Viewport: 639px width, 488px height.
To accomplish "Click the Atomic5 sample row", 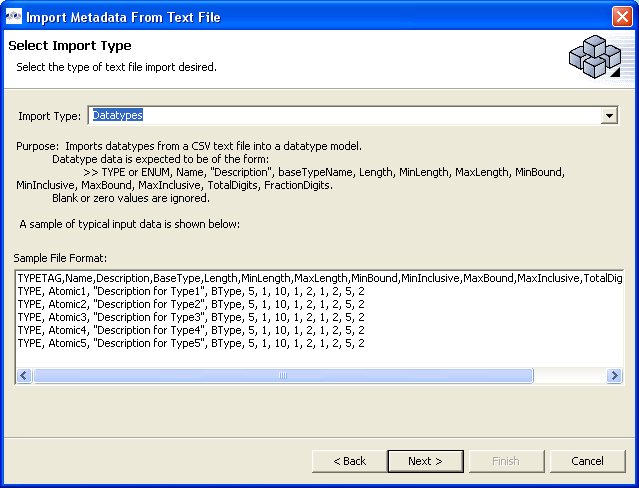I will click(x=191, y=343).
